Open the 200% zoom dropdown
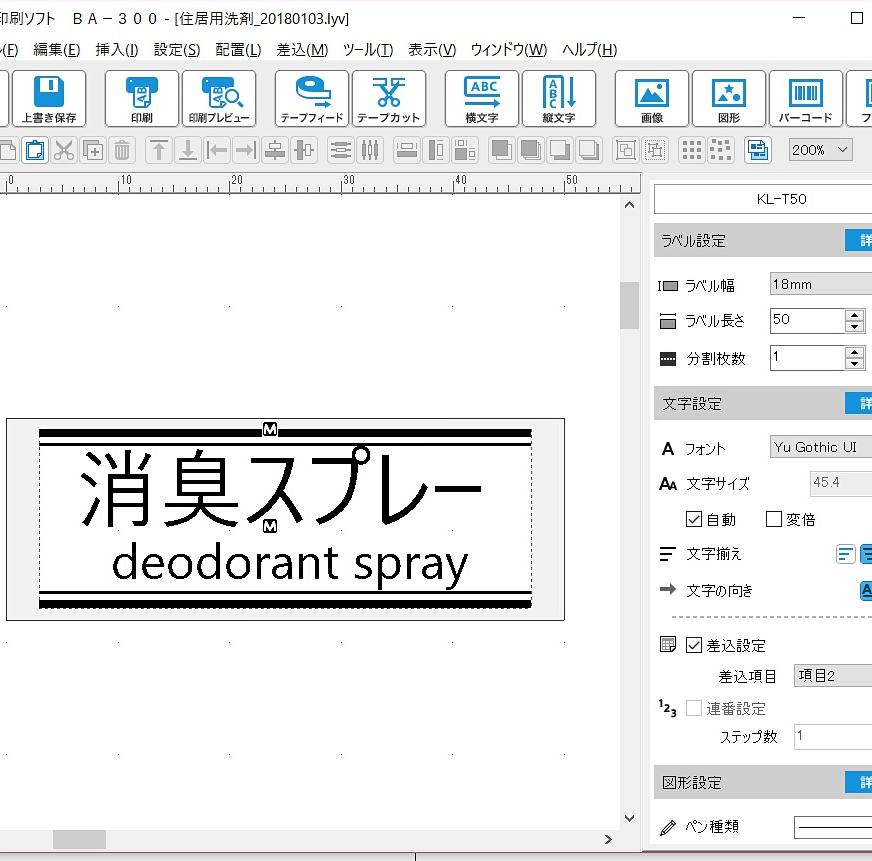Viewport: 872px width, 861px height. (820, 150)
